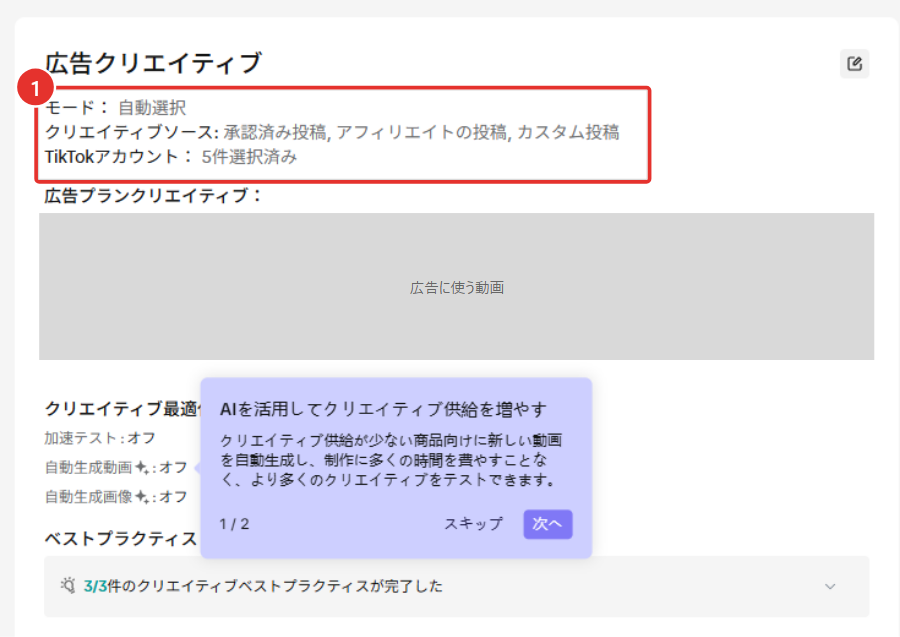Click the 1 / 2 step indicator

234,524
